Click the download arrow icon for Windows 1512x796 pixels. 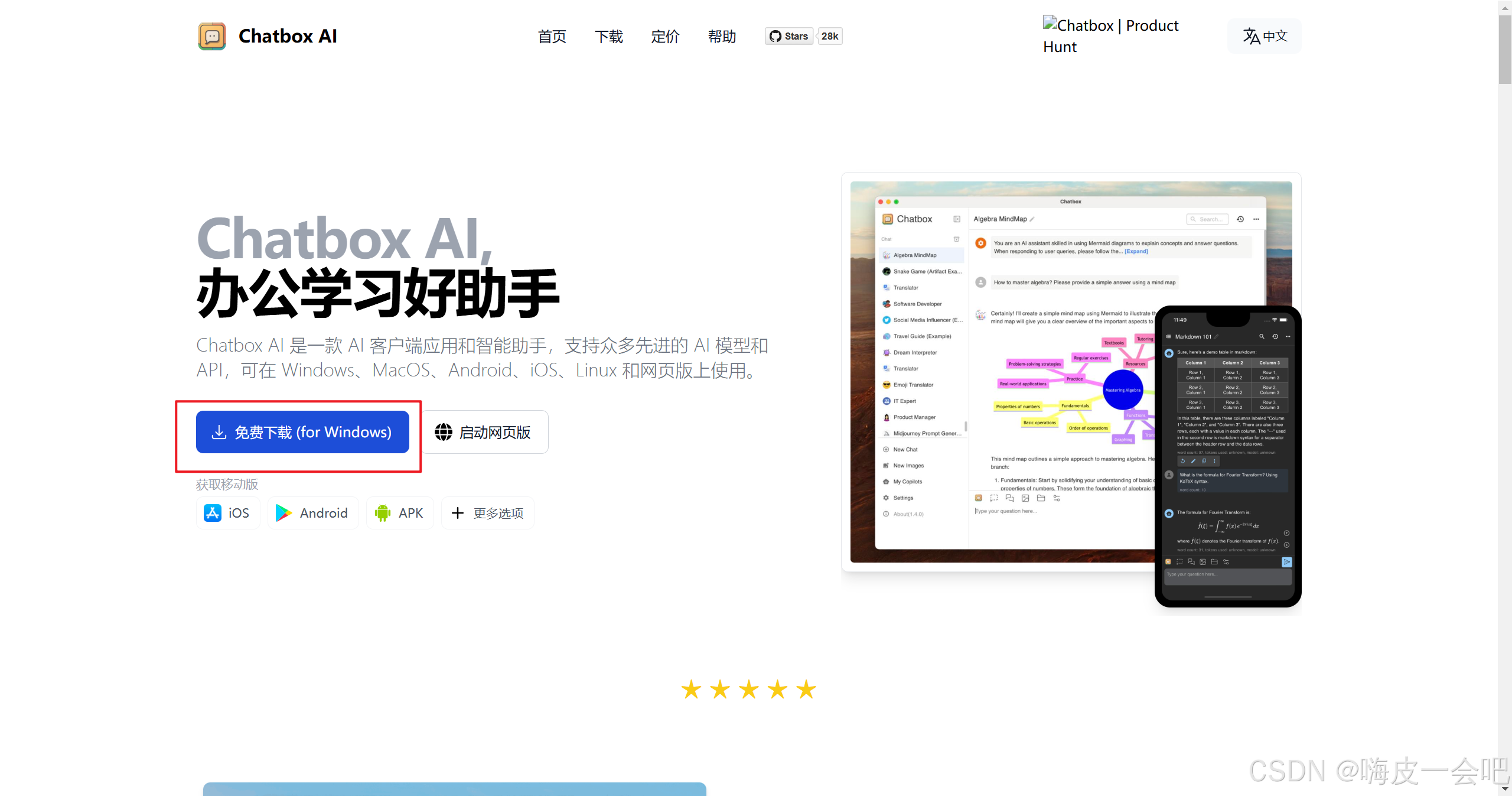219,432
